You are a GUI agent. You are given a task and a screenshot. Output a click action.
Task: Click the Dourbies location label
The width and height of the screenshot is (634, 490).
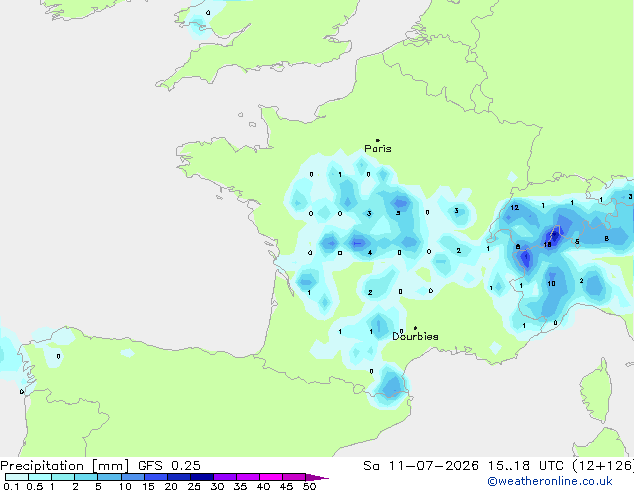tap(415, 336)
